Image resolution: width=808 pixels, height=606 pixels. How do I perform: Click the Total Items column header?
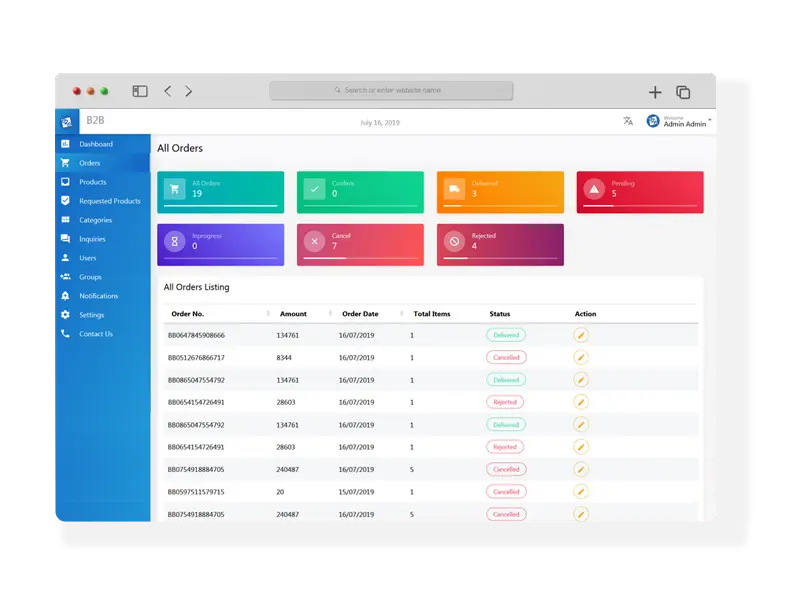(432, 314)
